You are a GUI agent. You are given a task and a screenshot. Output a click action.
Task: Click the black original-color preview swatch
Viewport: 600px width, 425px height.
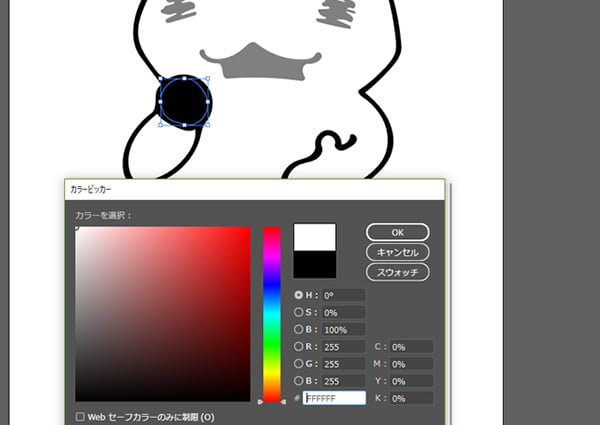coord(314,265)
